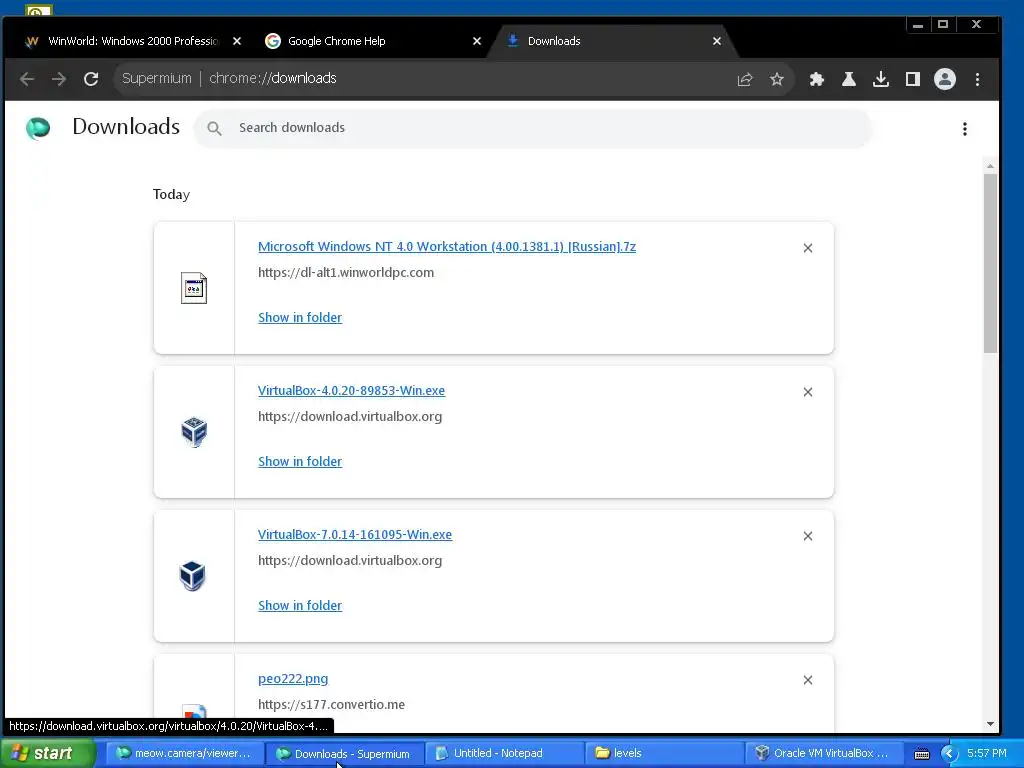Open the levels folder taskbar window
Viewport: 1024px width, 768px height.
664,754
